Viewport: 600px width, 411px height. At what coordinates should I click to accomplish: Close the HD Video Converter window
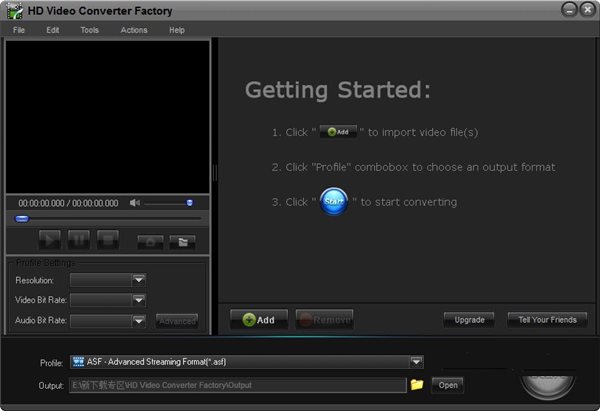tap(587, 10)
